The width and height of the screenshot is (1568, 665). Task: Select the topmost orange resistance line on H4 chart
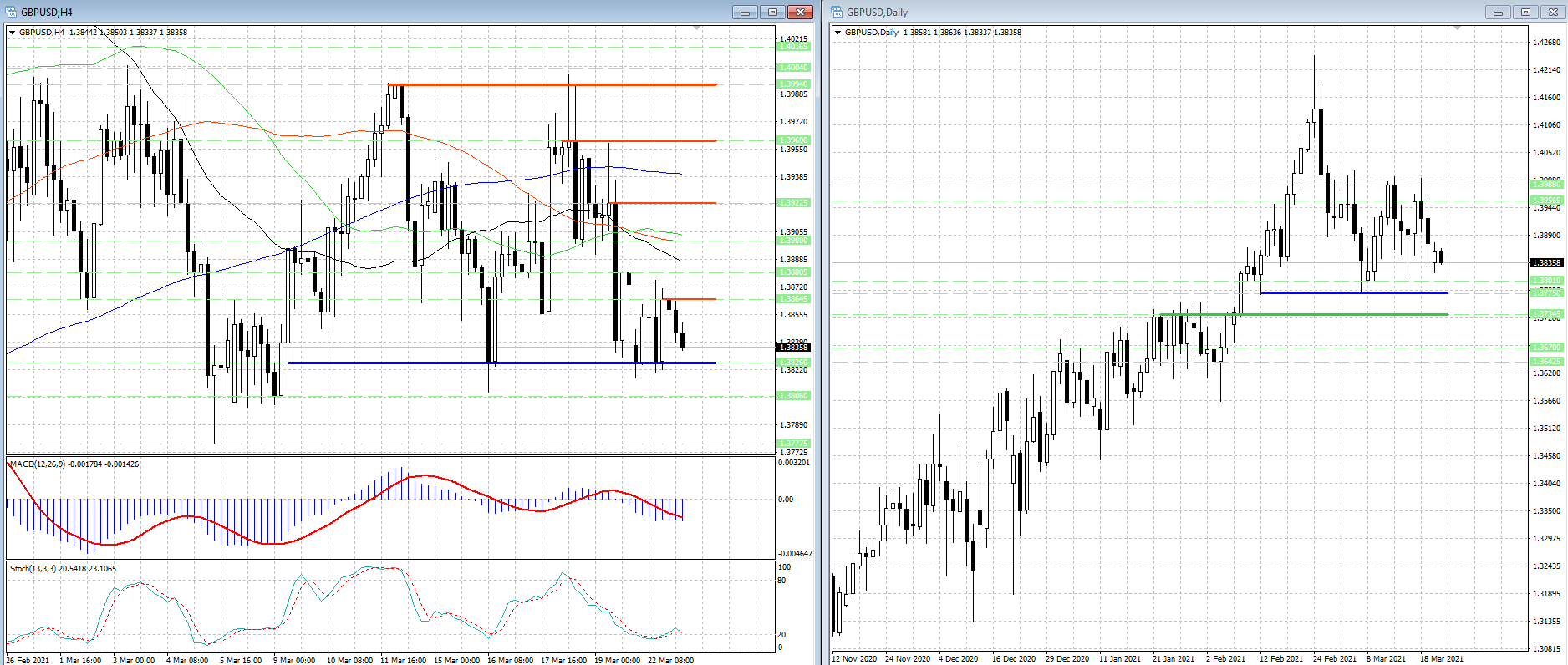point(552,84)
